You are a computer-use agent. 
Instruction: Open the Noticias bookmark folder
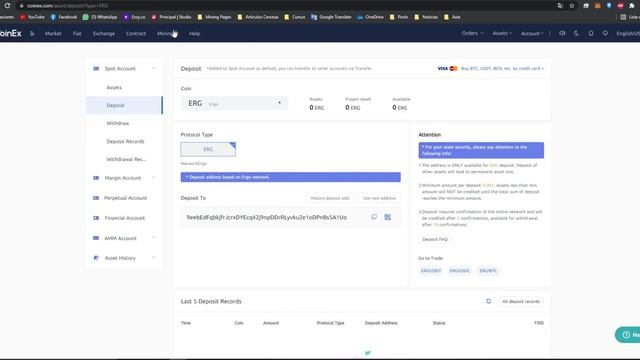(x=426, y=17)
